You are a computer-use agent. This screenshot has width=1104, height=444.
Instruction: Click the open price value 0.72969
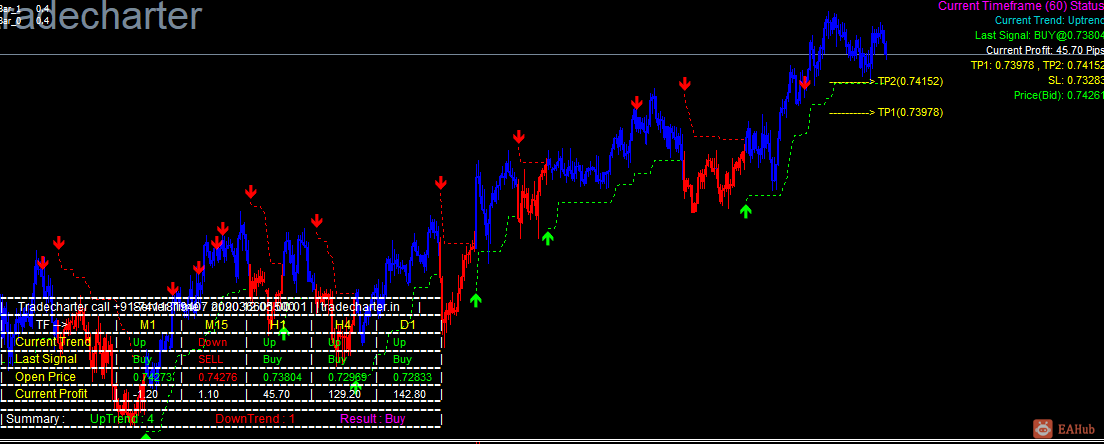pos(347,376)
